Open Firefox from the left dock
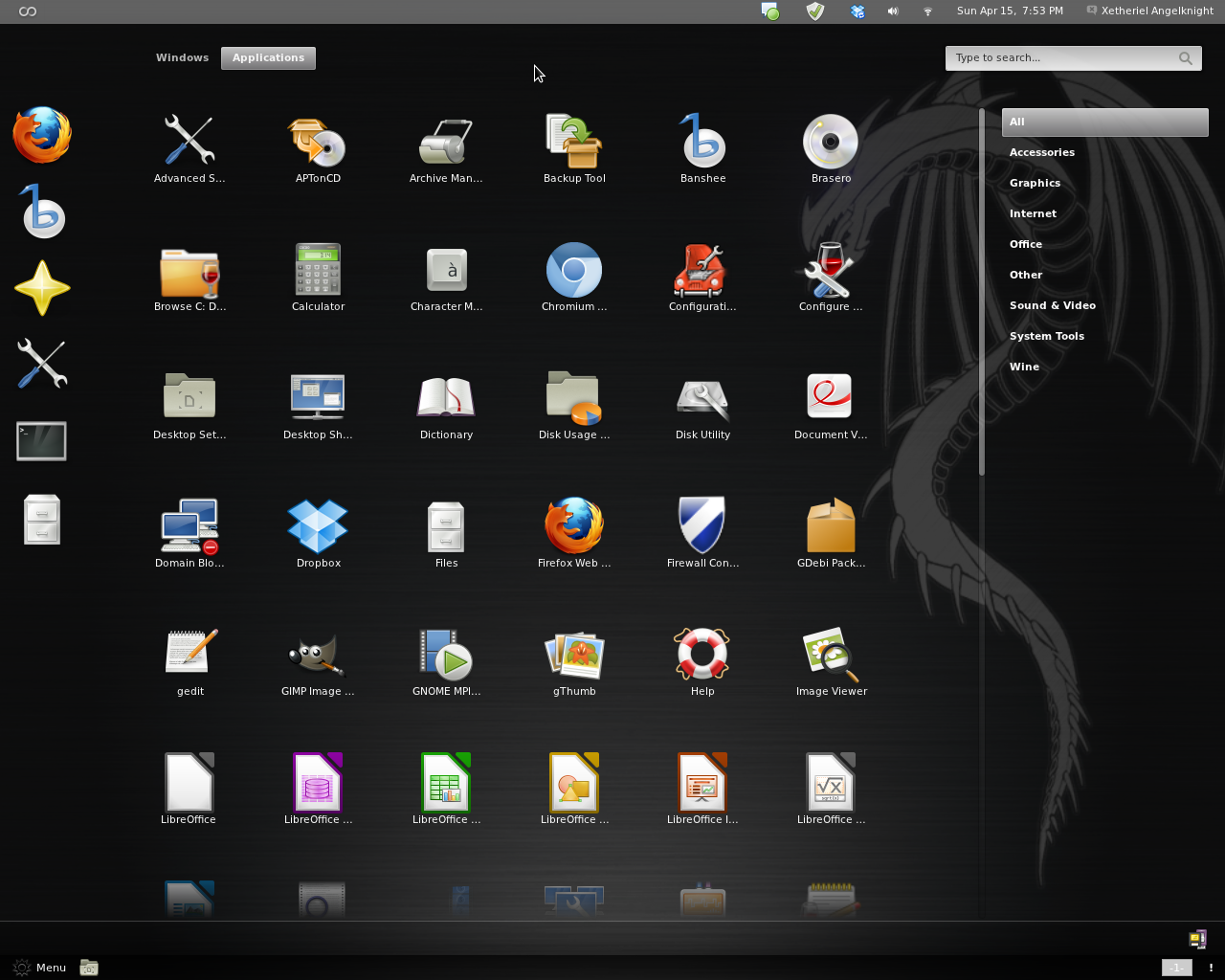Viewport: 1225px width, 980px height. 42,135
